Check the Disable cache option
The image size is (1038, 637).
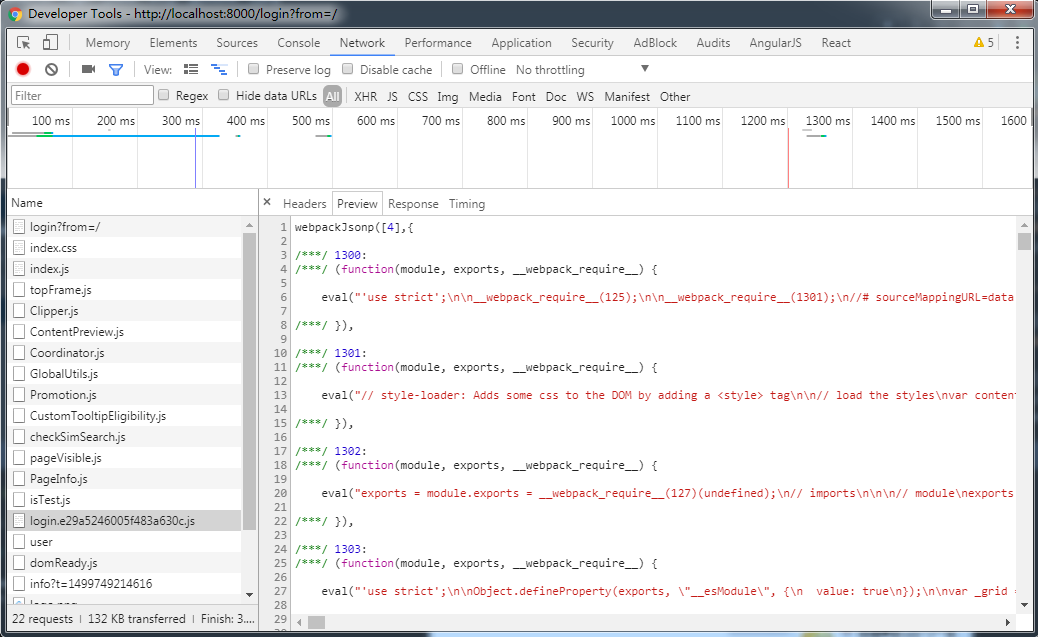pos(347,69)
